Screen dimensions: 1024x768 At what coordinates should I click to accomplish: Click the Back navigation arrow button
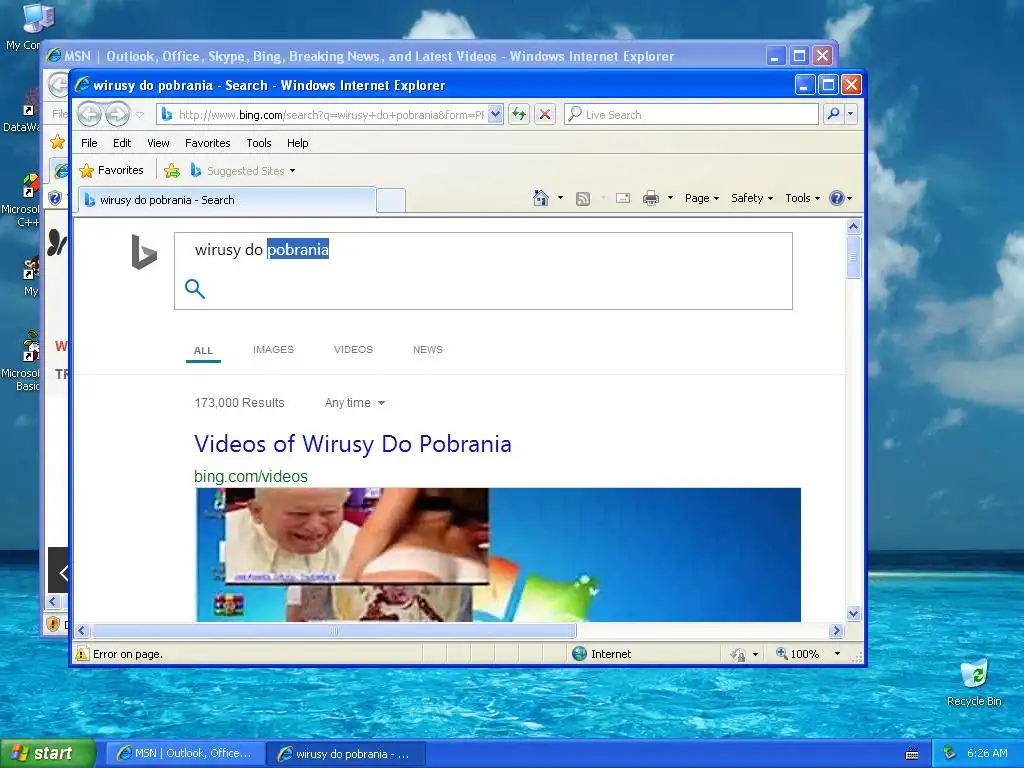tap(89, 114)
